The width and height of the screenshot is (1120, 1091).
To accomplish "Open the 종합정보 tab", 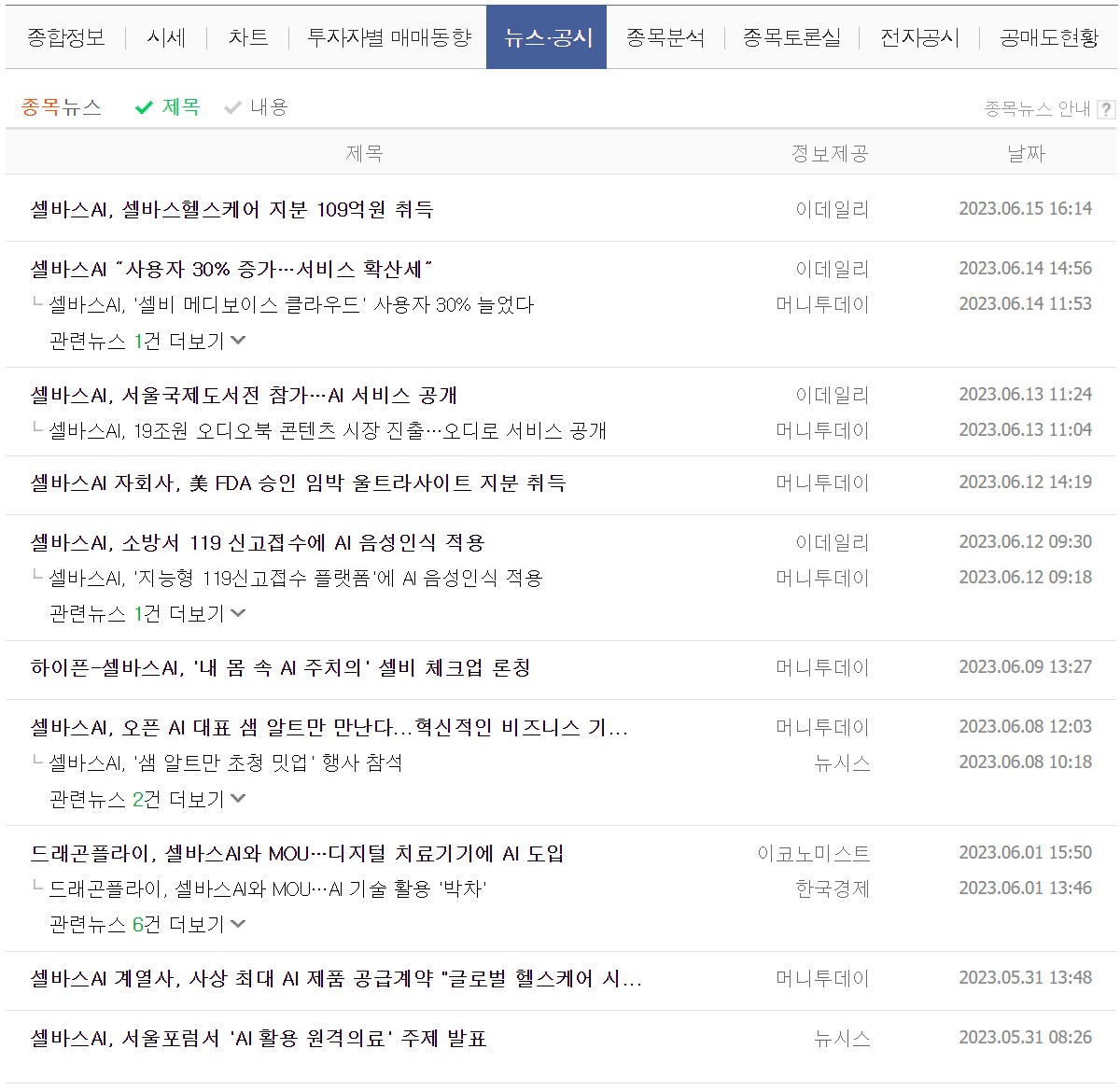I will [x=65, y=37].
